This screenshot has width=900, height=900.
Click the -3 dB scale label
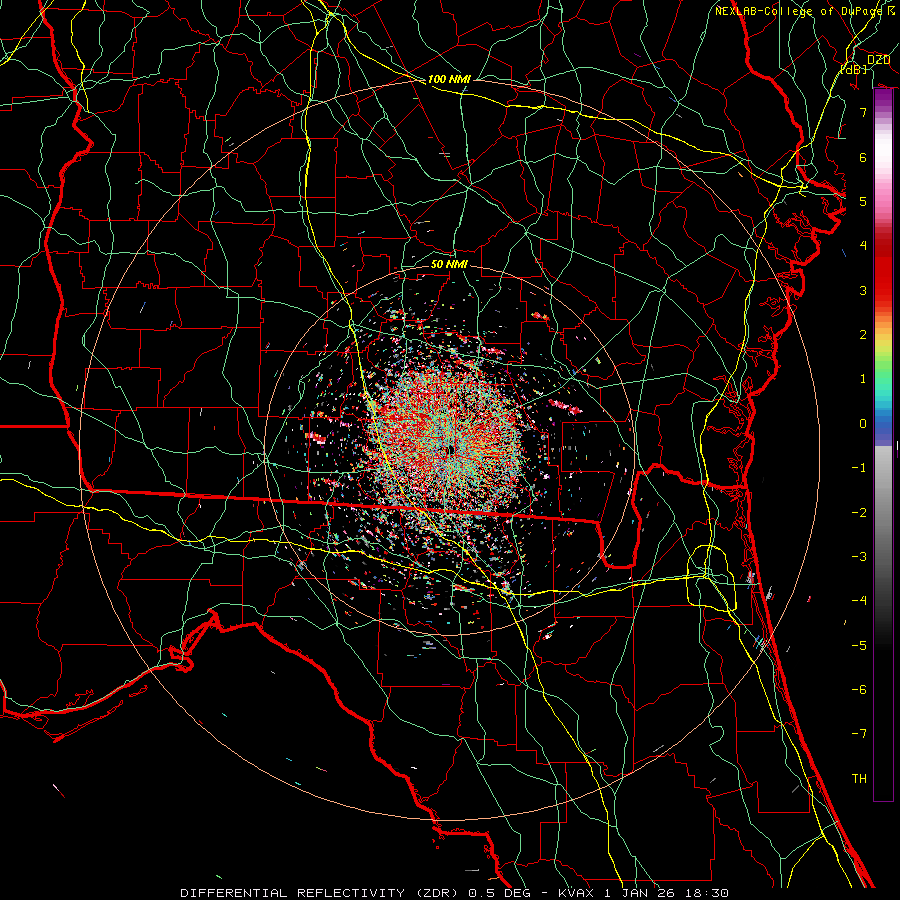859,557
